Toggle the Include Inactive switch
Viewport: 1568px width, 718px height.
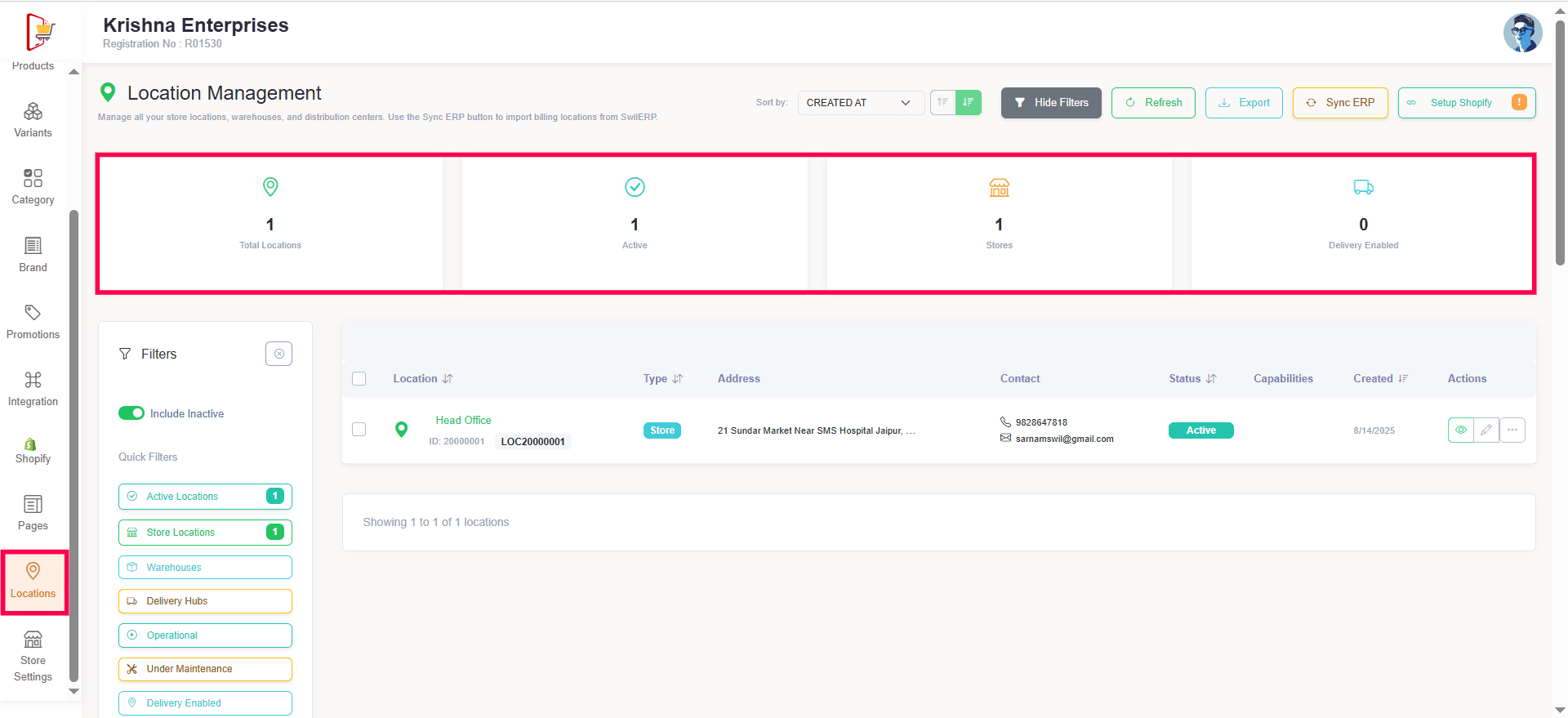pos(131,413)
